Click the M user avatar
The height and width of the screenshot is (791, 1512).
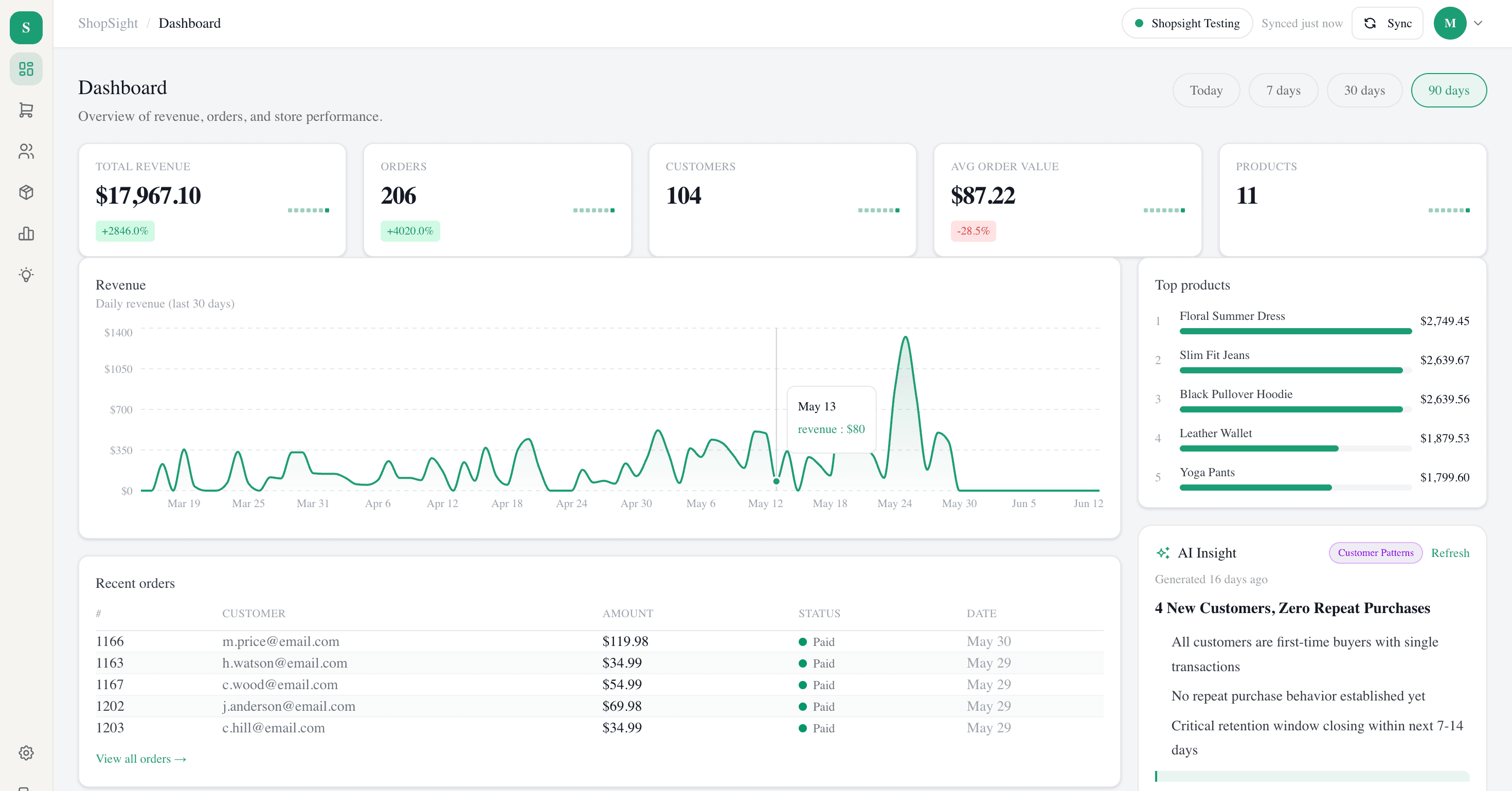[x=1450, y=24]
